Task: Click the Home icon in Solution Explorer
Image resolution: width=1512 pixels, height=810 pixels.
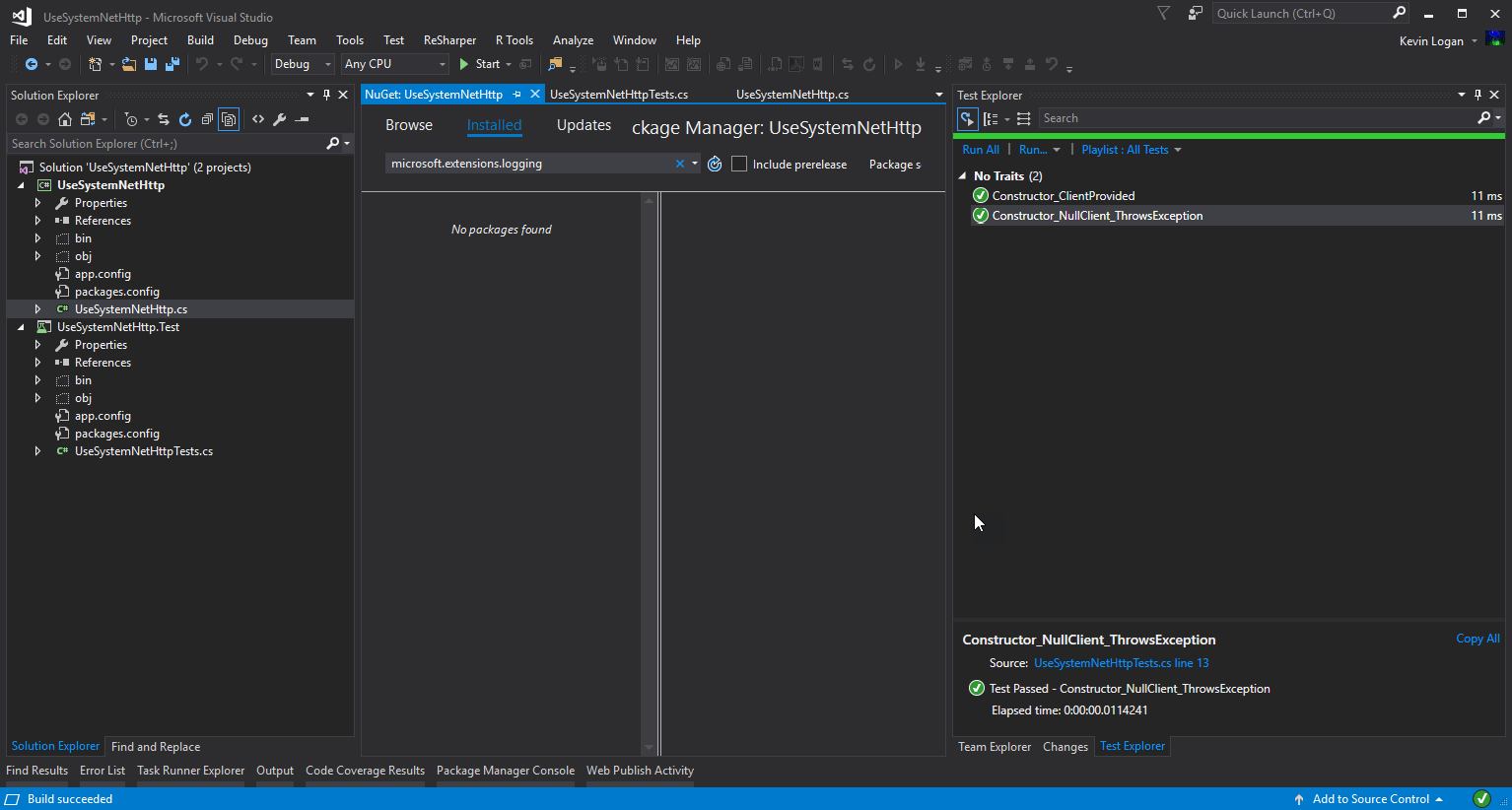Action: tap(65, 119)
